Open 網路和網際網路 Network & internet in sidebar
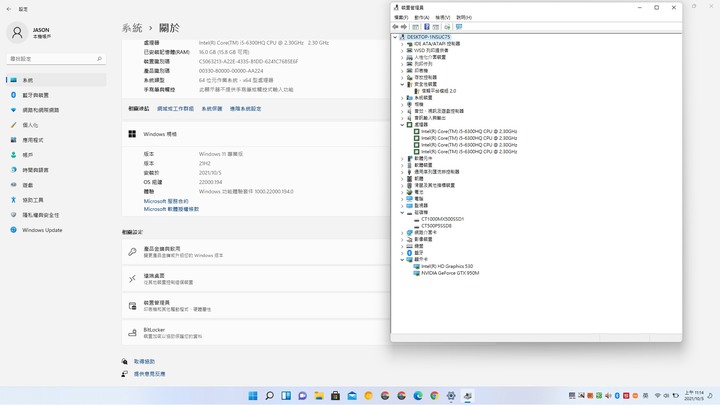 click(x=56, y=110)
